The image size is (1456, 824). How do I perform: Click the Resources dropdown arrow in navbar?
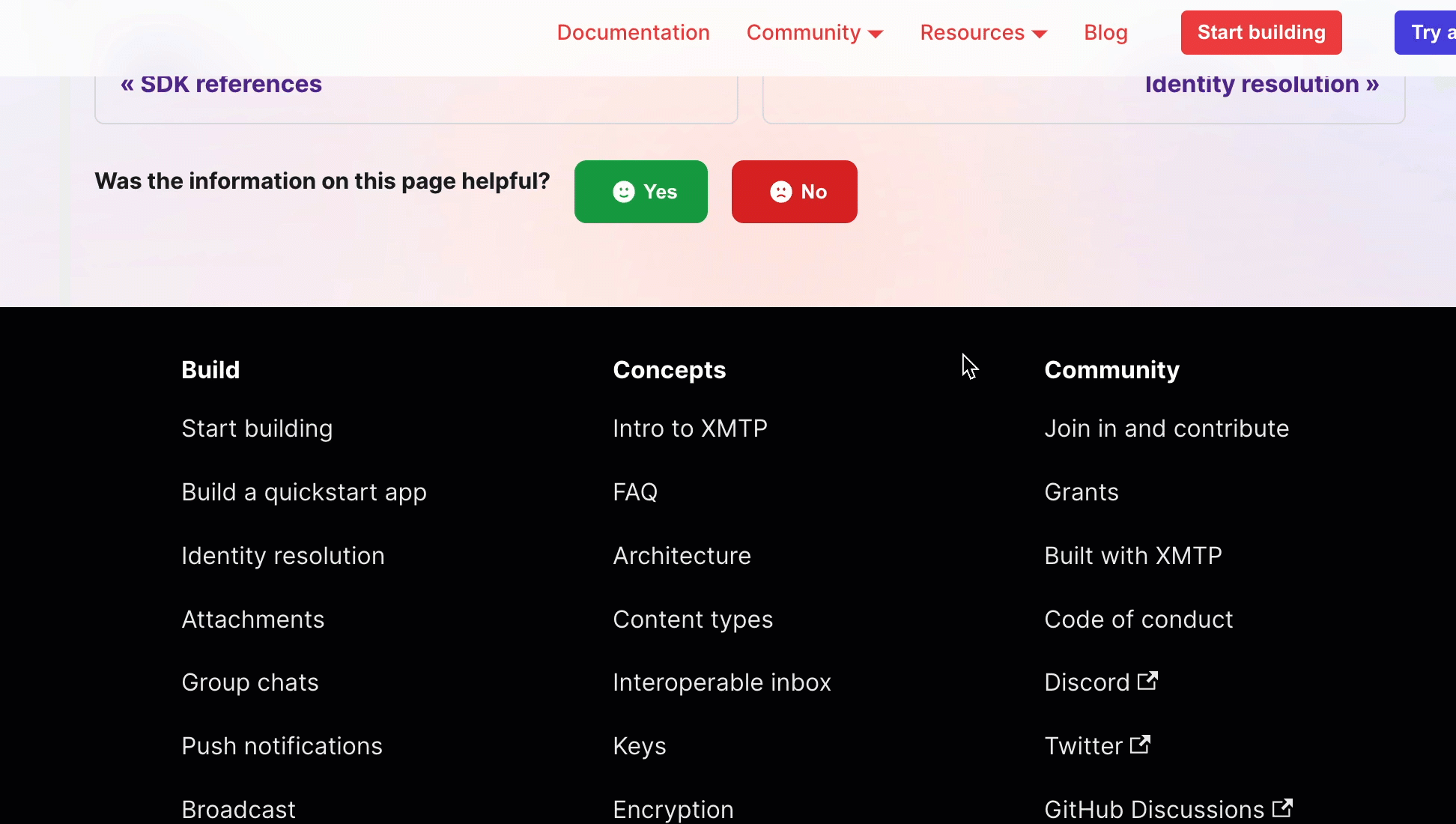pos(1040,33)
